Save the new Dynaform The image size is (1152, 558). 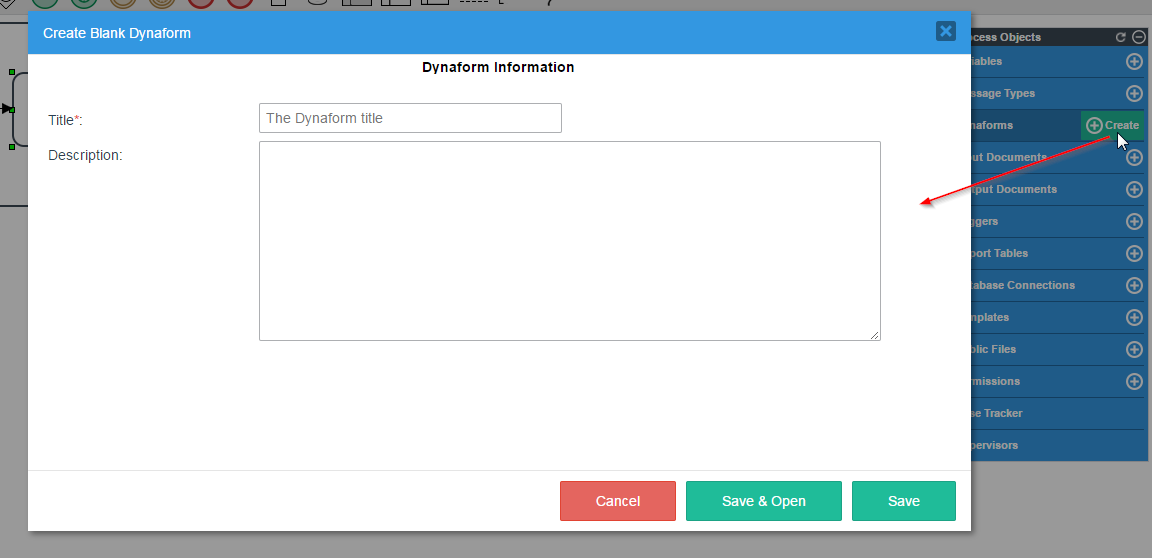point(903,501)
